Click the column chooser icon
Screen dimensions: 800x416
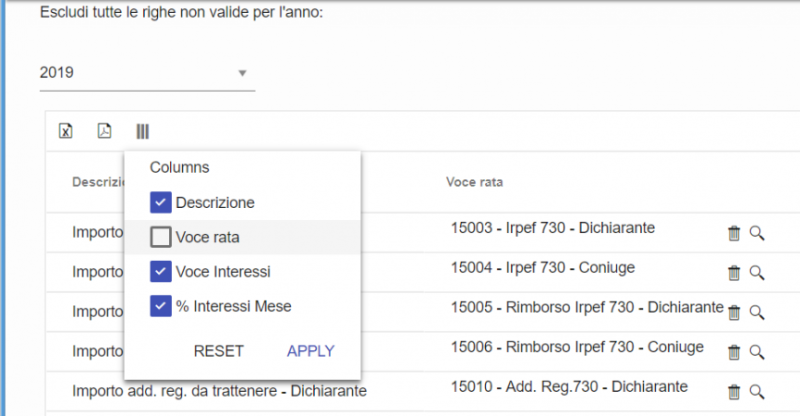pos(143,131)
